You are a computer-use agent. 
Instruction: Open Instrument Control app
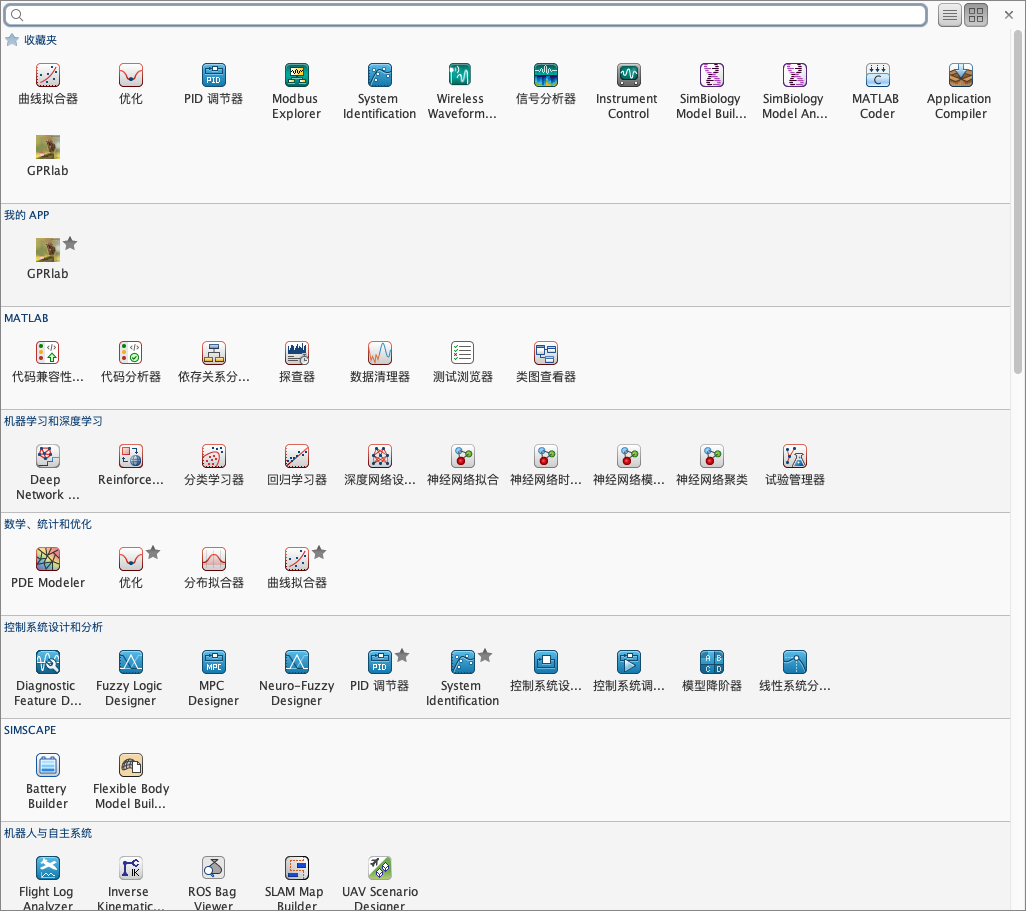click(x=628, y=92)
